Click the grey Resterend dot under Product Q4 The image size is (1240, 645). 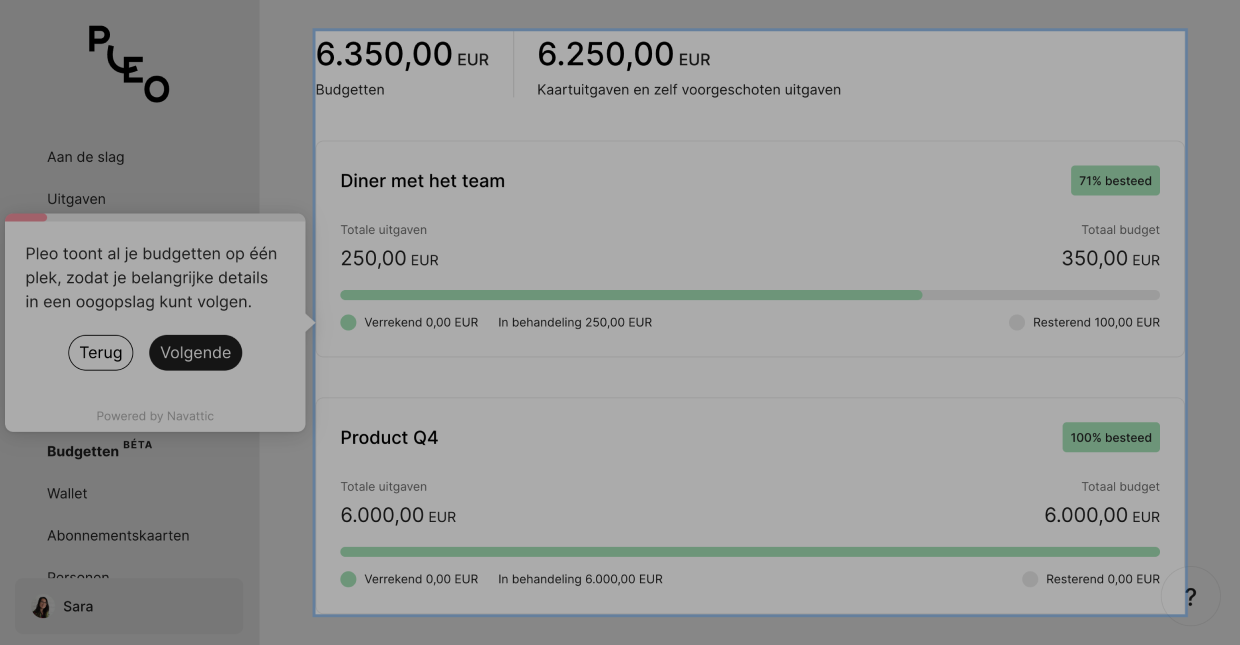click(x=1030, y=579)
